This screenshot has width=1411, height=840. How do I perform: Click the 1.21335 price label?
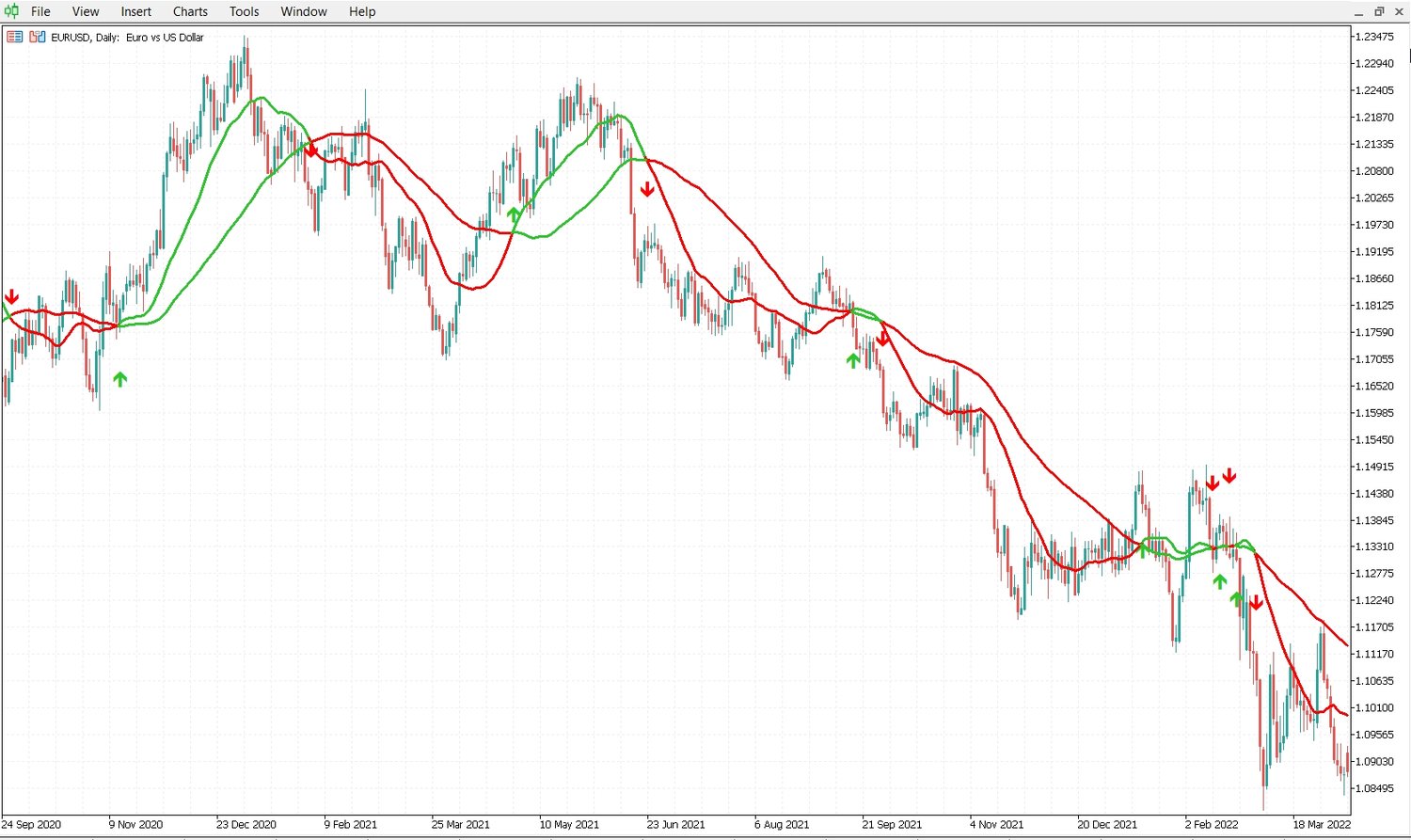pyautogui.click(x=1375, y=144)
